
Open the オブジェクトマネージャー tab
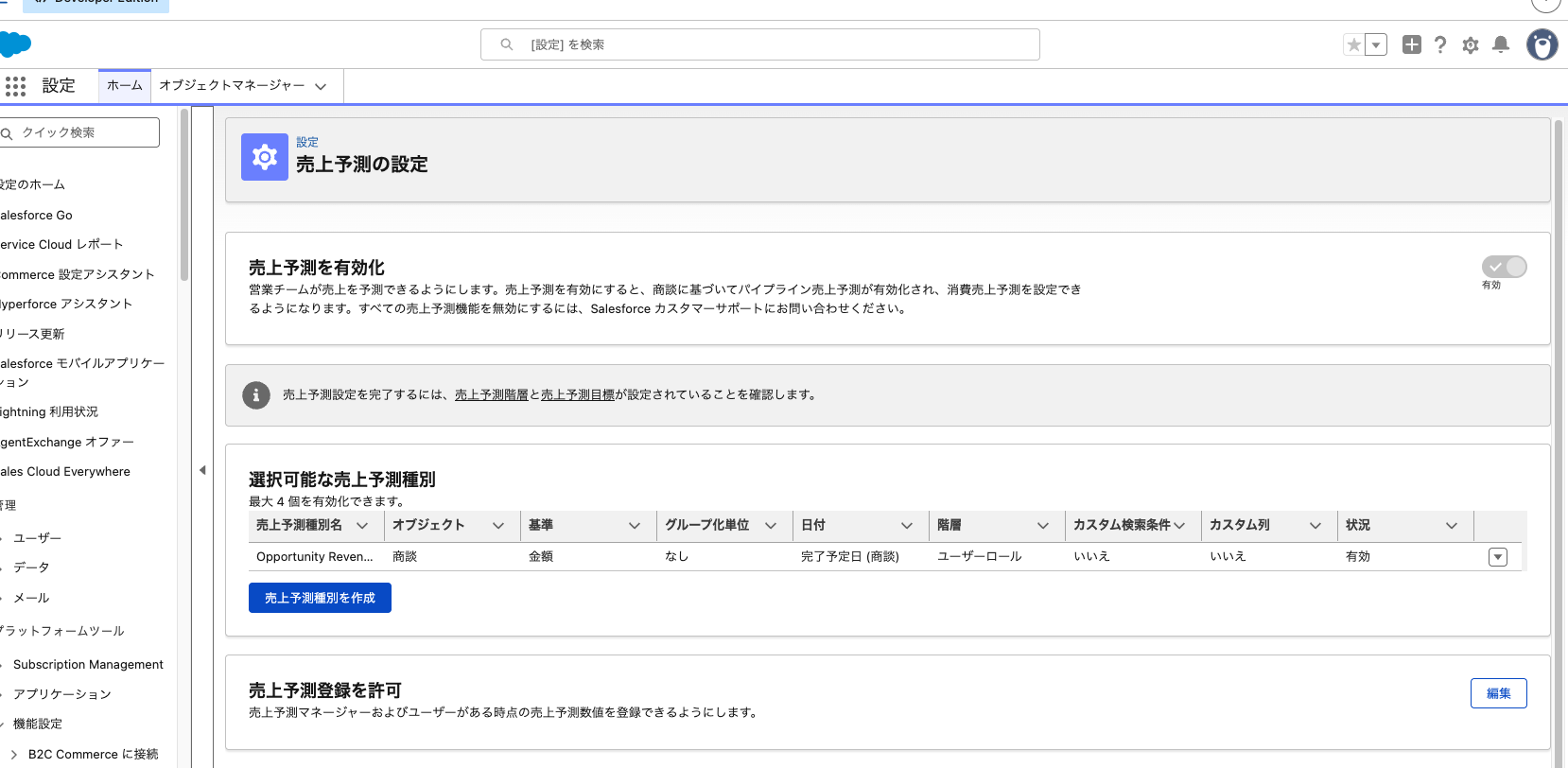pos(232,85)
